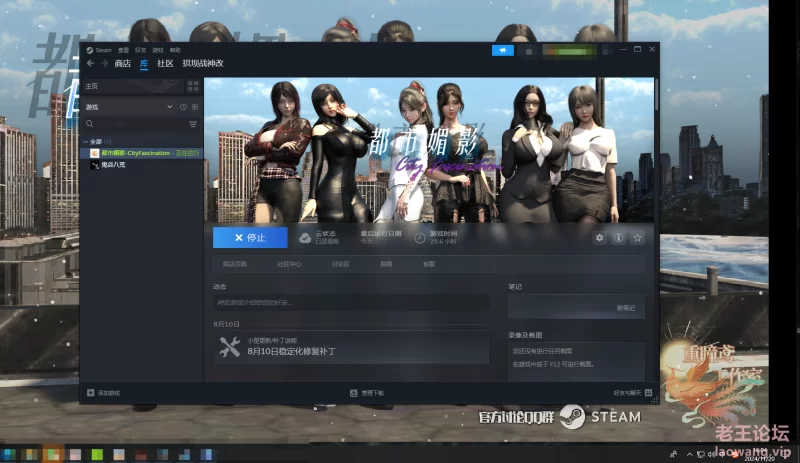Expand the system tray hidden icons chevron
Viewport: 800px width, 463px height.
point(690,454)
